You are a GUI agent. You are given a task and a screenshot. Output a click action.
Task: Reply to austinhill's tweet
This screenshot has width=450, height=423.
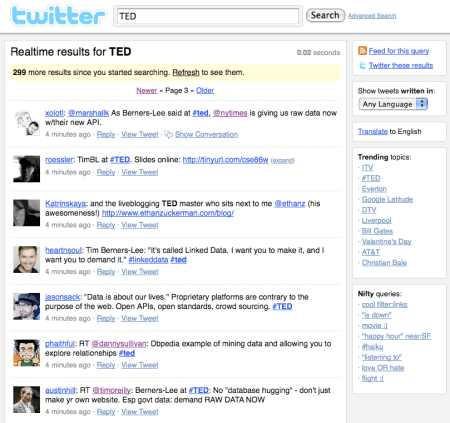pyautogui.click(x=106, y=412)
